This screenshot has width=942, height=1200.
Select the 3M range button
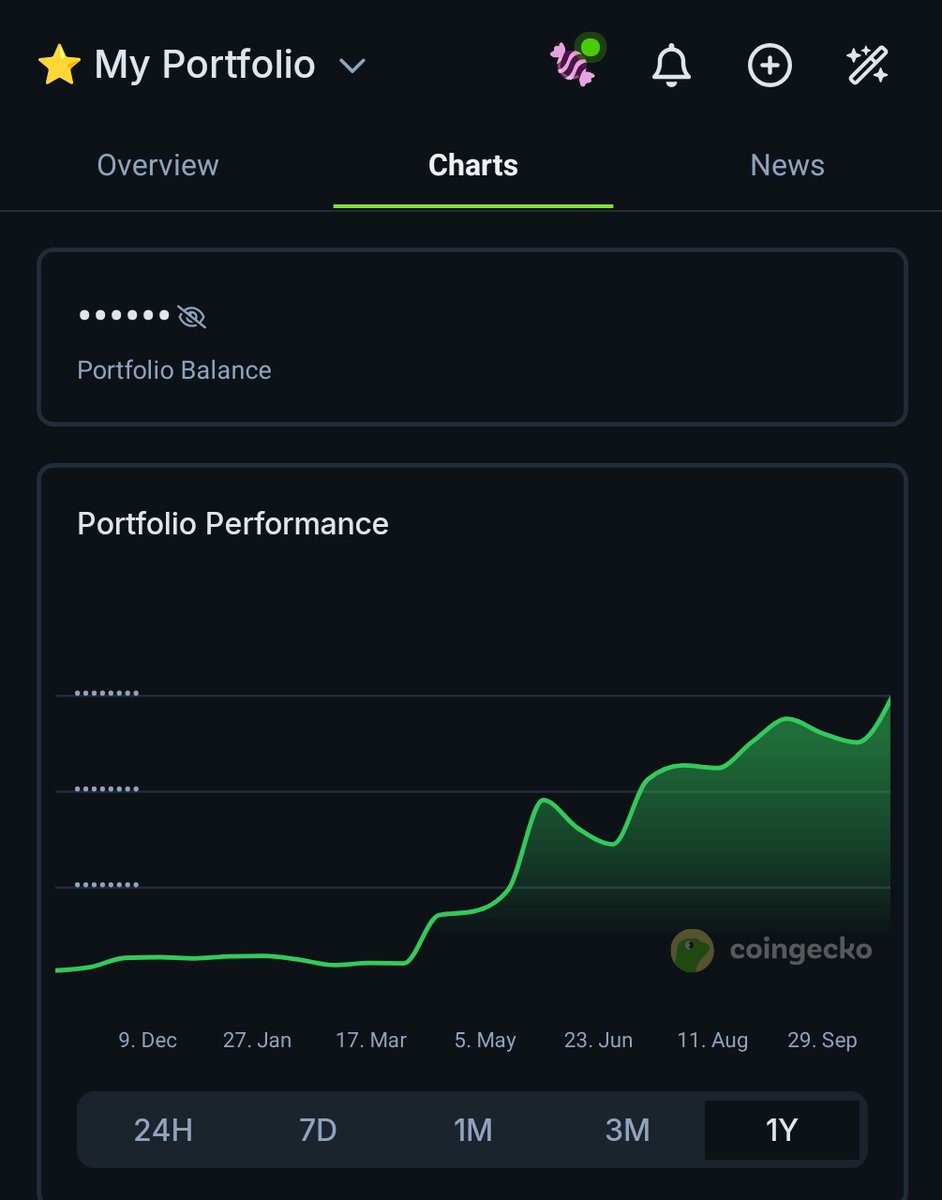628,1129
